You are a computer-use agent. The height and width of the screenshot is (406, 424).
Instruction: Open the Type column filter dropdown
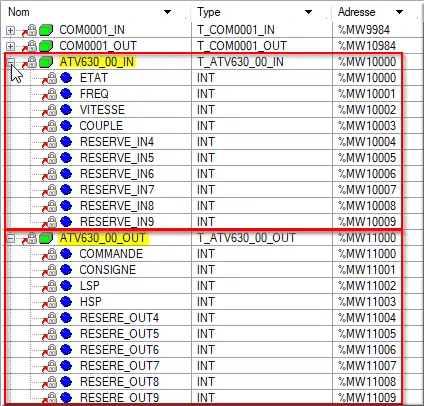click(308, 12)
